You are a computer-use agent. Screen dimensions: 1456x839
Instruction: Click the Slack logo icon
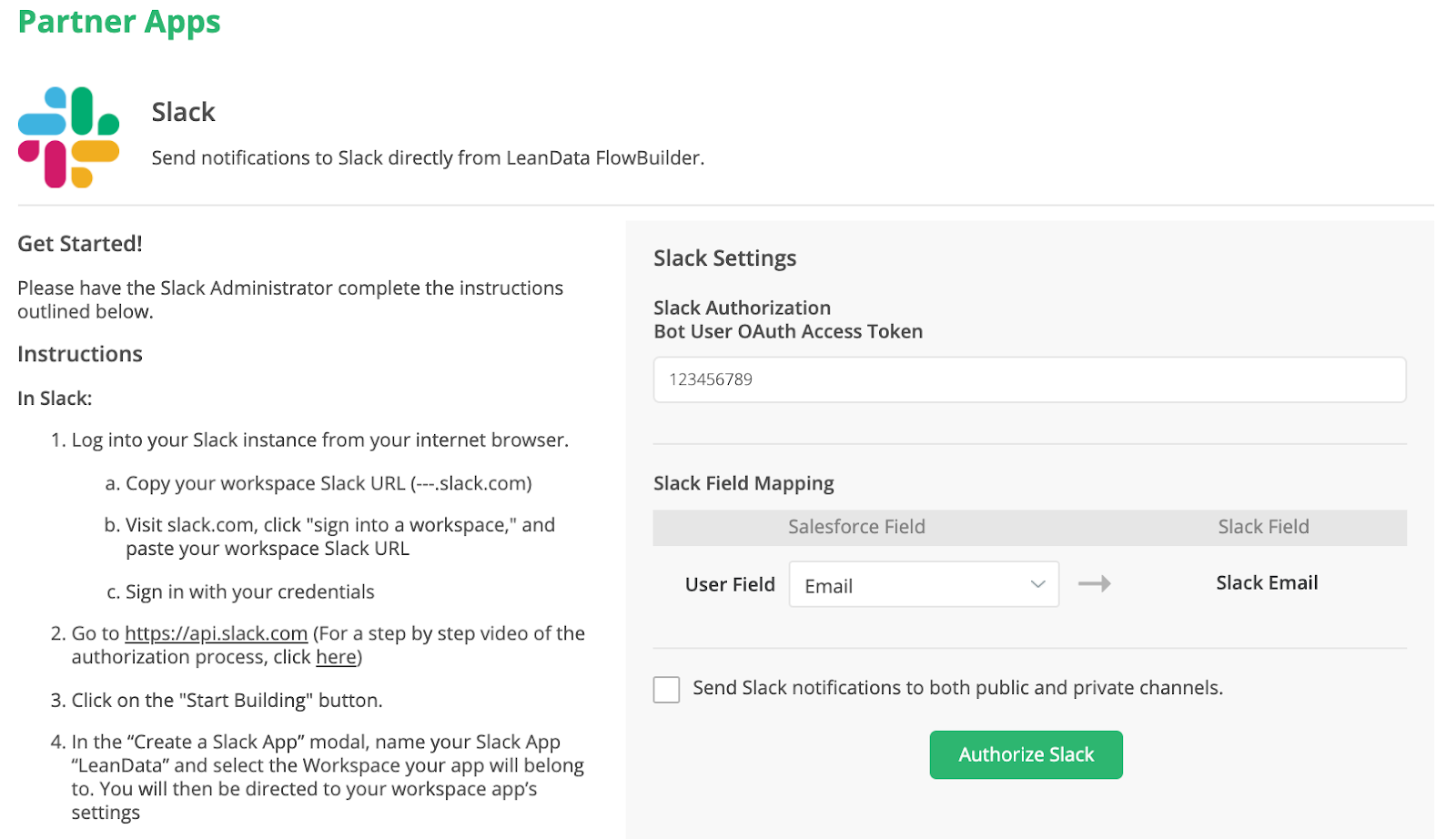(x=66, y=136)
